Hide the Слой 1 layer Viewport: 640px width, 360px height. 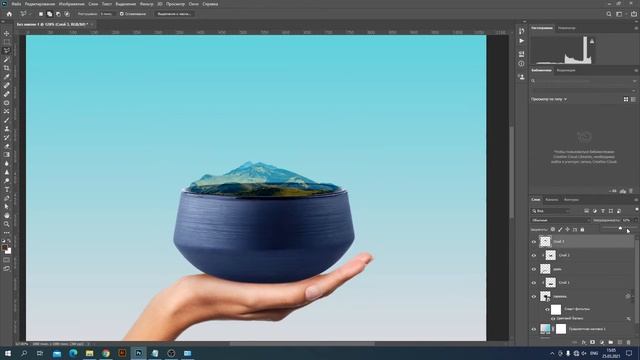[533, 282]
